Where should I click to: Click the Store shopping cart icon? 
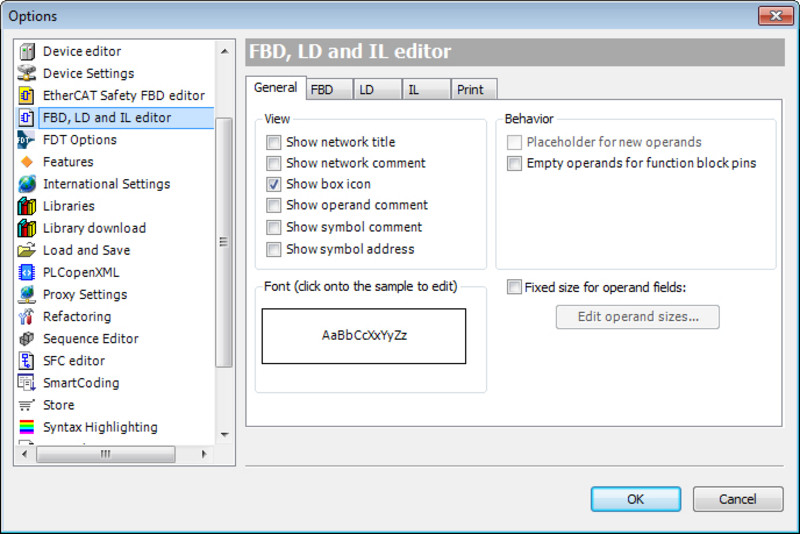tap(27, 405)
